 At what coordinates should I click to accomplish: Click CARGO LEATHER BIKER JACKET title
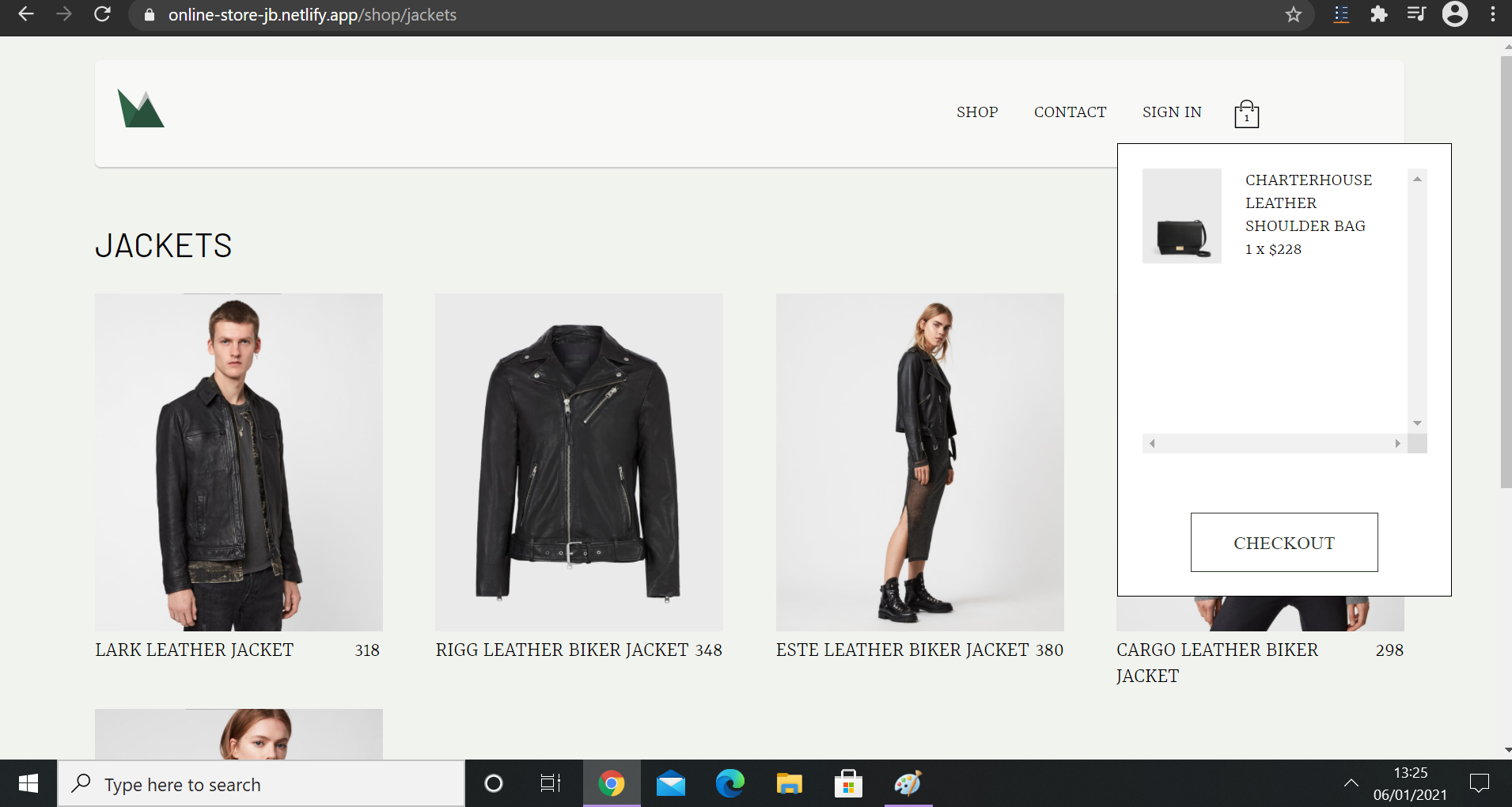click(x=1217, y=662)
